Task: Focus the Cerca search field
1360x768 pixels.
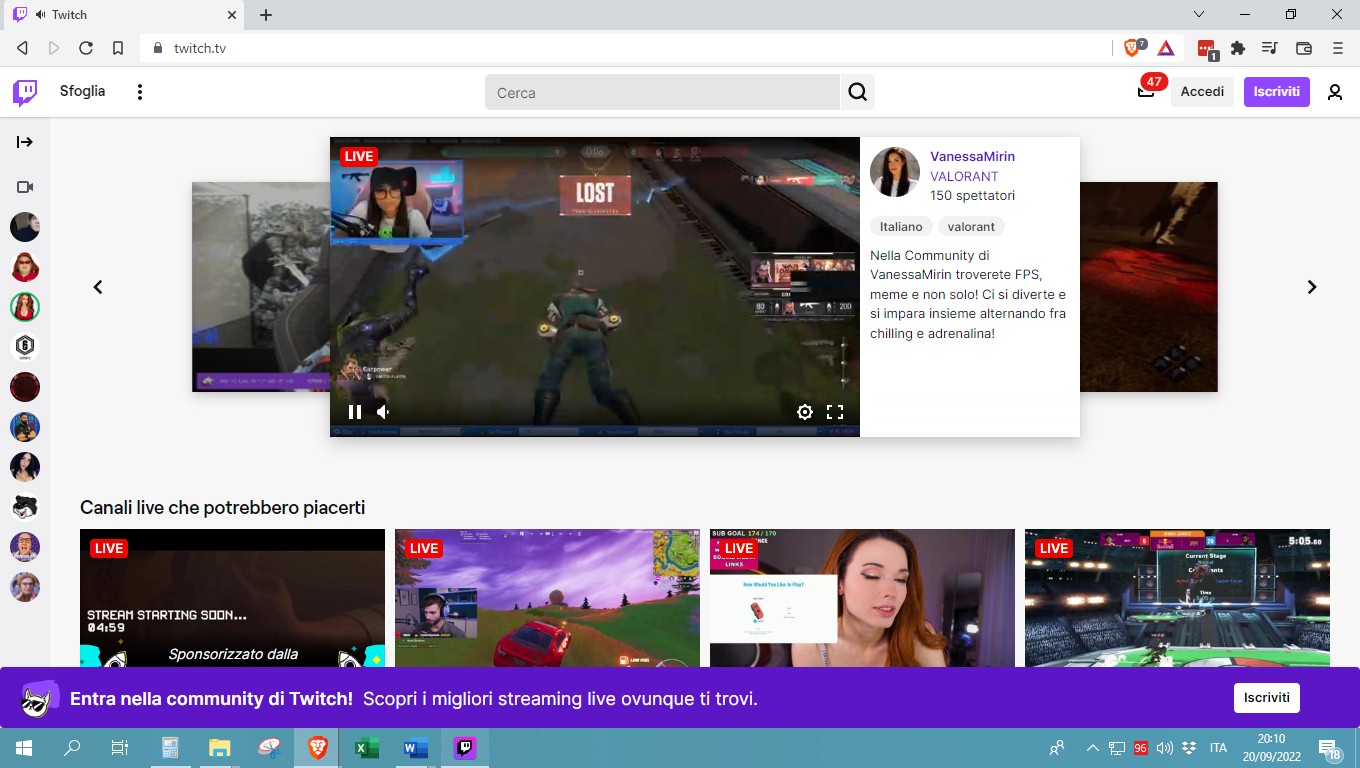Action: [x=663, y=92]
